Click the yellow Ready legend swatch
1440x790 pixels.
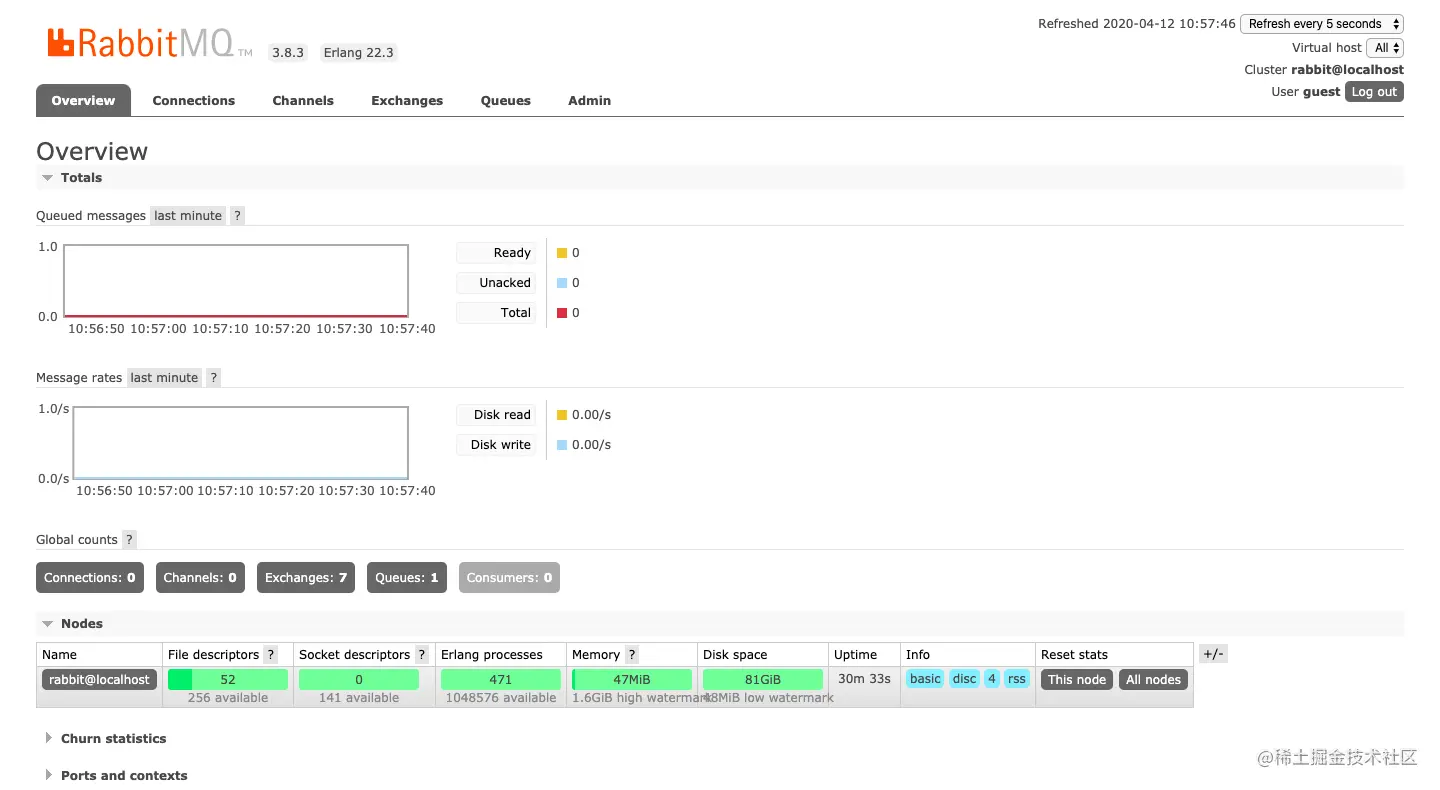tap(562, 253)
